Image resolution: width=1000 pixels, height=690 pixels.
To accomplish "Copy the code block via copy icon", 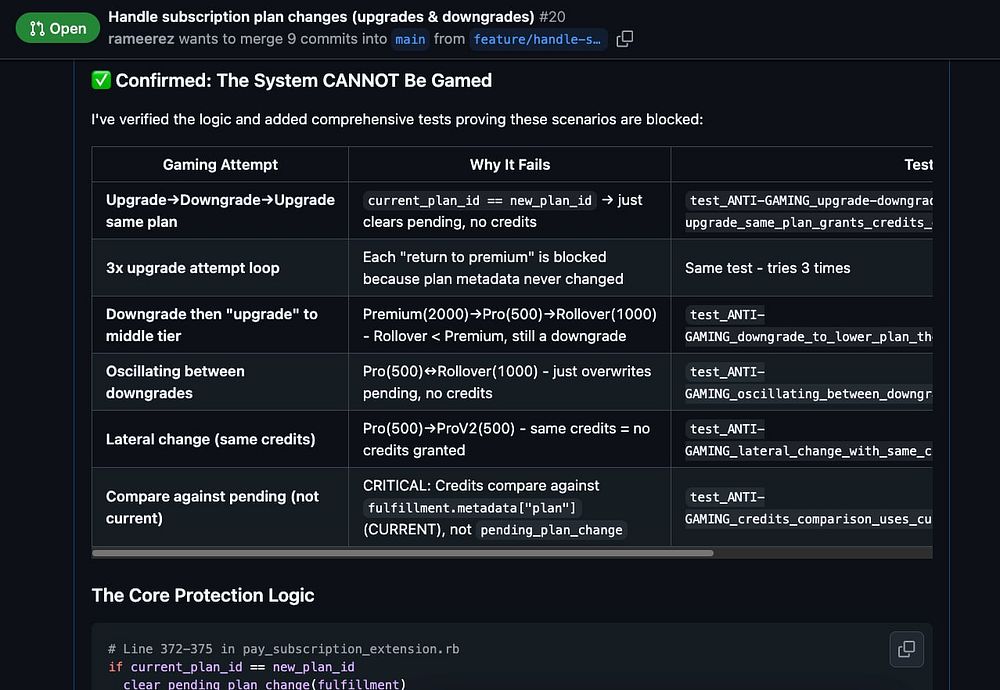I will tap(906, 649).
